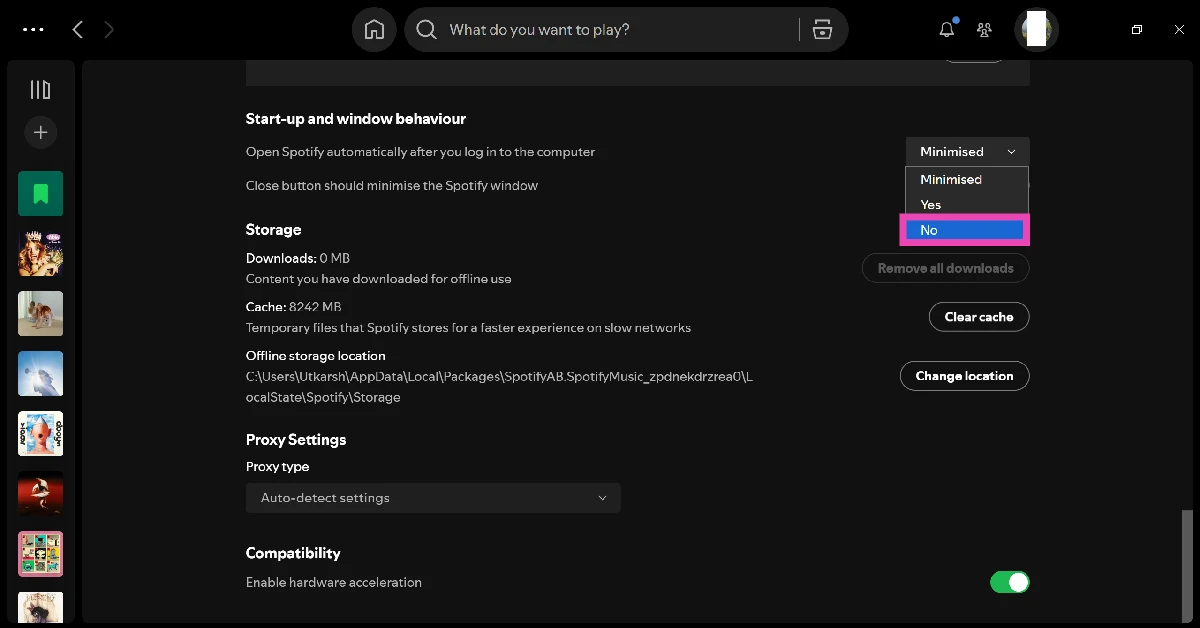This screenshot has width=1200, height=628.
Task: Select 'No' in start-up dropdown list
Action: [x=964, y=230]
